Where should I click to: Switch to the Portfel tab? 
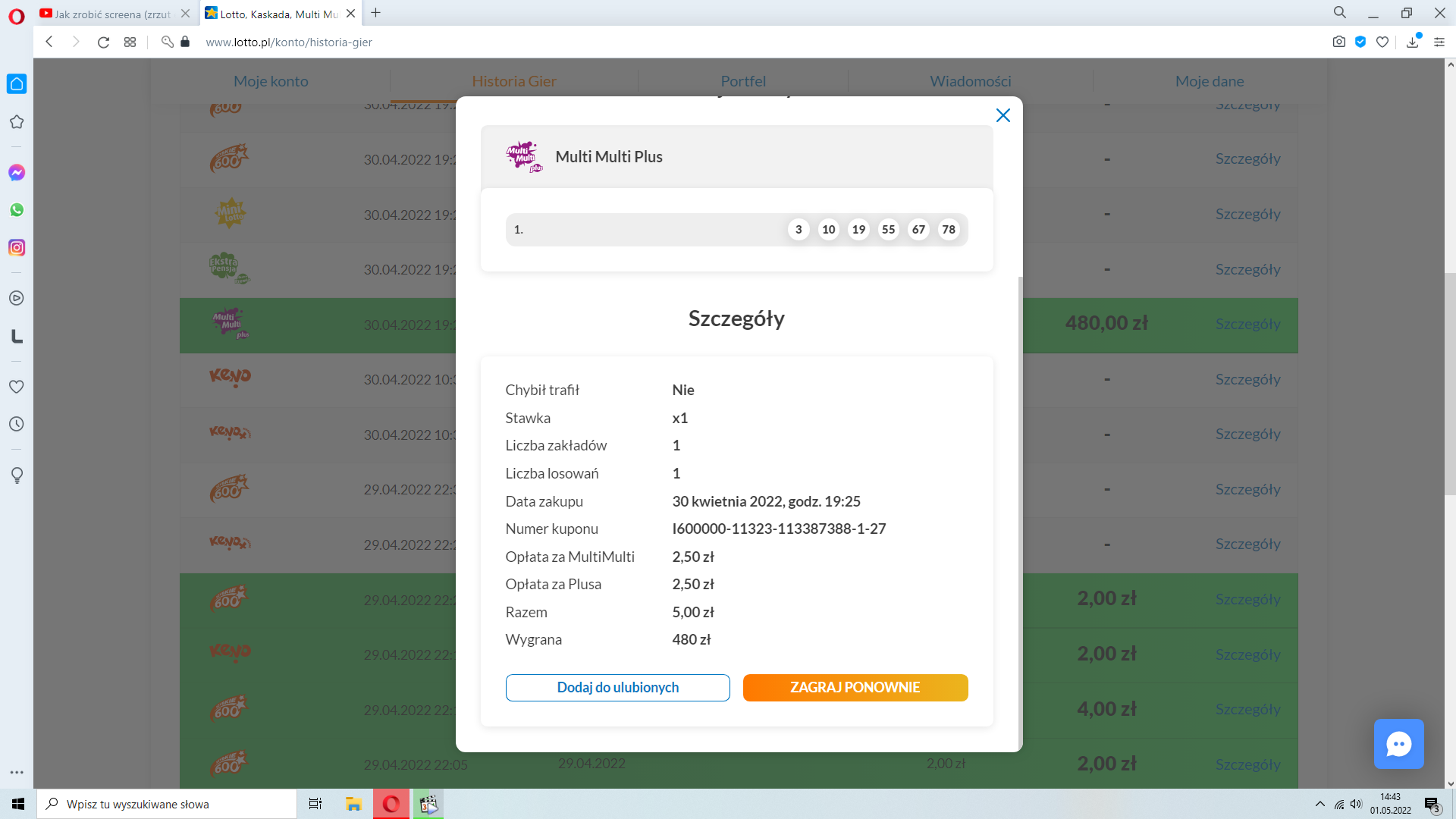742,81
